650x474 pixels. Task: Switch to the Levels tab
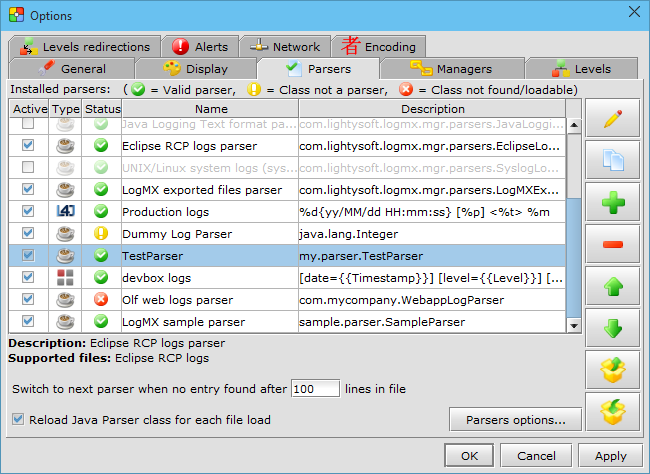(x=582, y=68)
